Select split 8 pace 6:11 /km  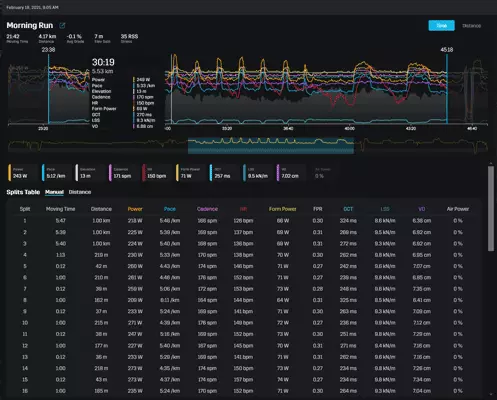pos(170,300)
